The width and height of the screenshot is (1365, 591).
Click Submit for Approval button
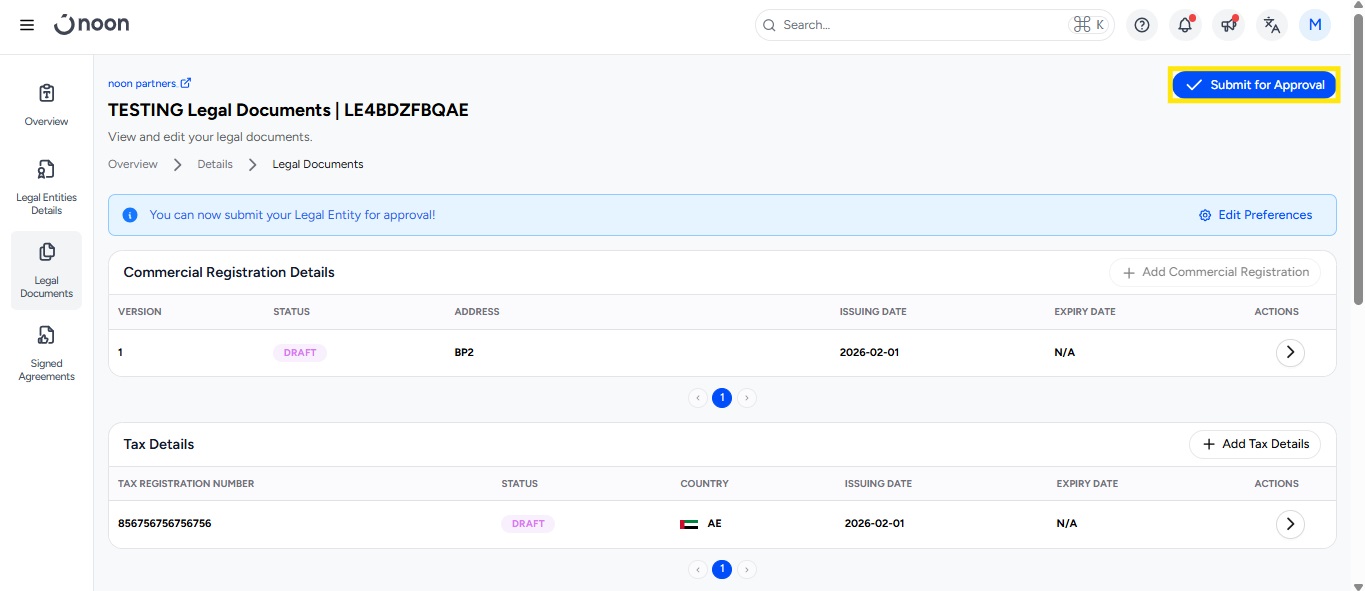click(1254, 85)
